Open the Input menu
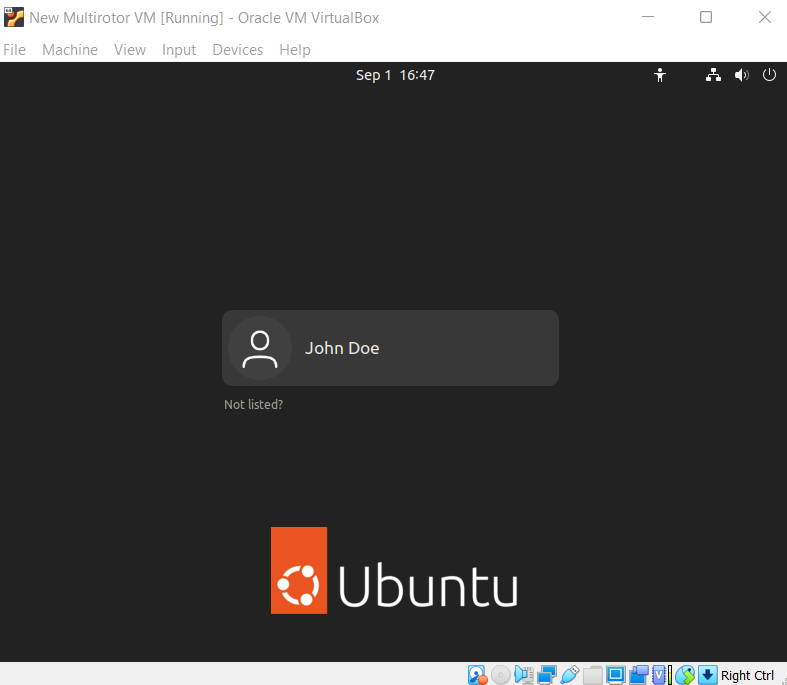 click(x=179, y=50)
